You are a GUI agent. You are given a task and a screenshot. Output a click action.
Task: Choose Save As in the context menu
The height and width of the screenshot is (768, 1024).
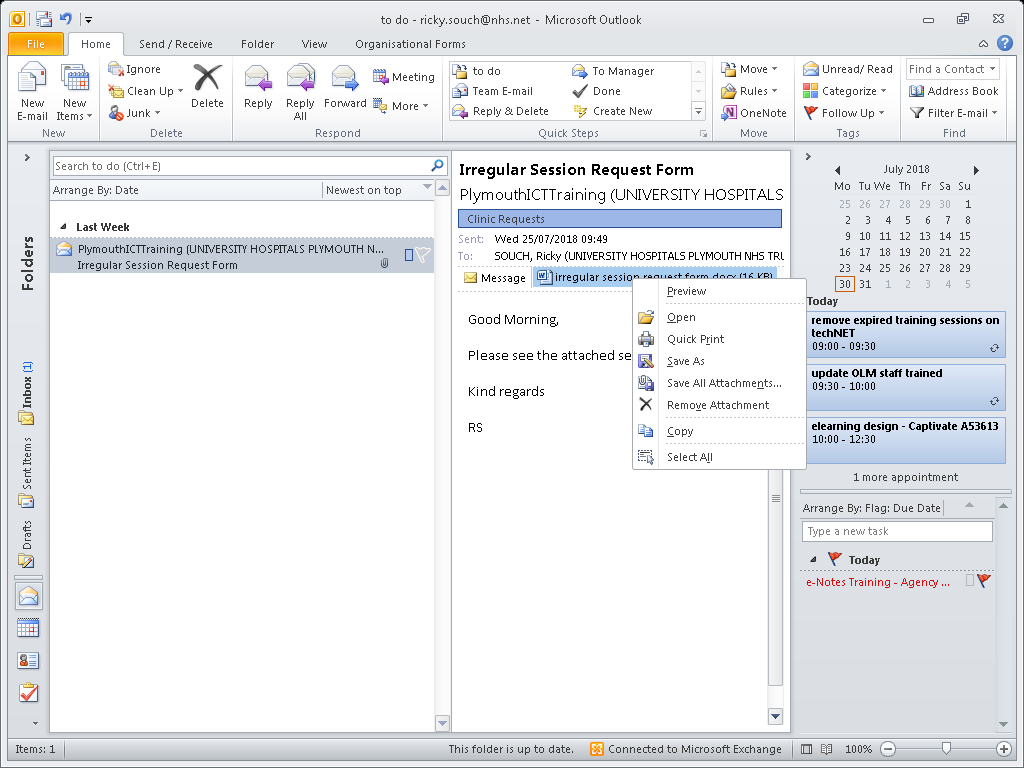tap(686, 361)
